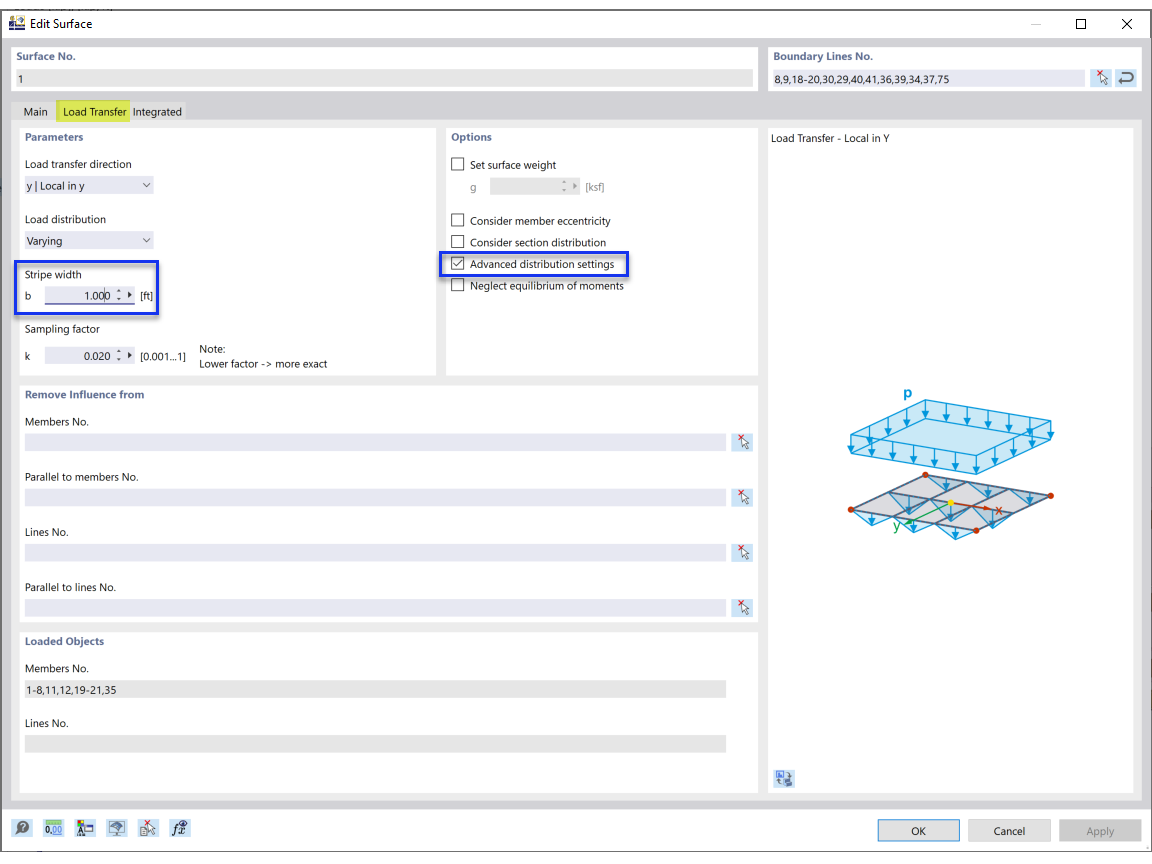Viewport: 1152px width, 864px height.
Task: Adjust sampling factor k with spinner arrows
Action: pos(119,356)
